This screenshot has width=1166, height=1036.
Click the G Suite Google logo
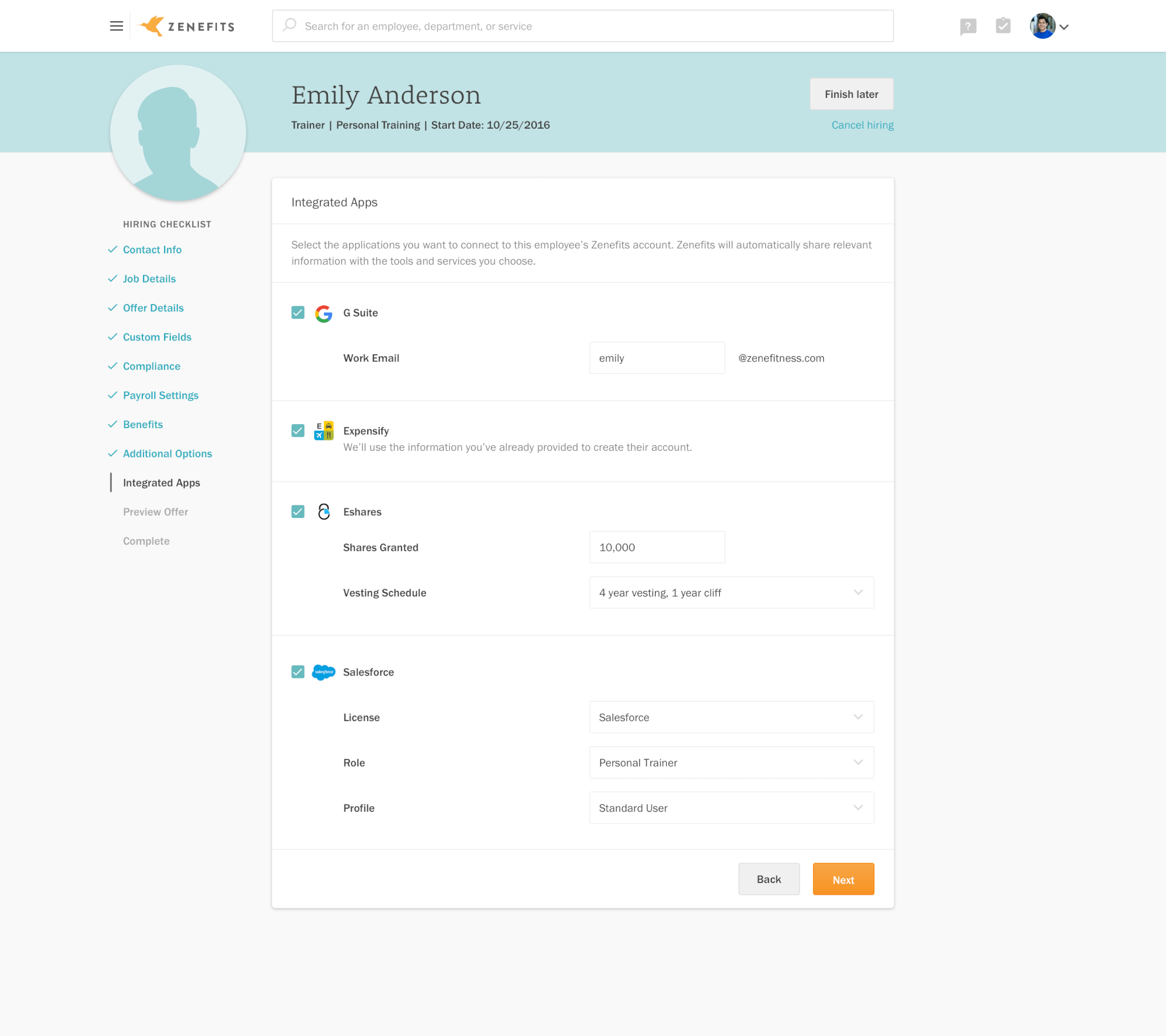tap(323, 313)
